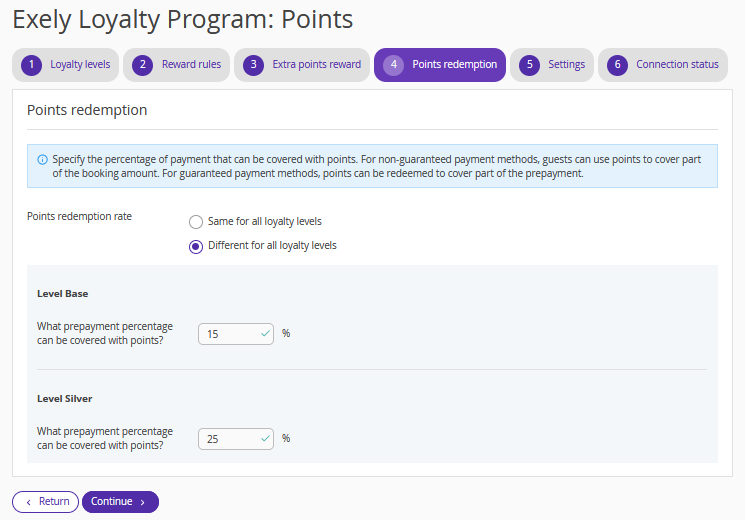745x520 pixels.
Task: Focus the Level Base percentage input
Action: (x=236, y=334)
